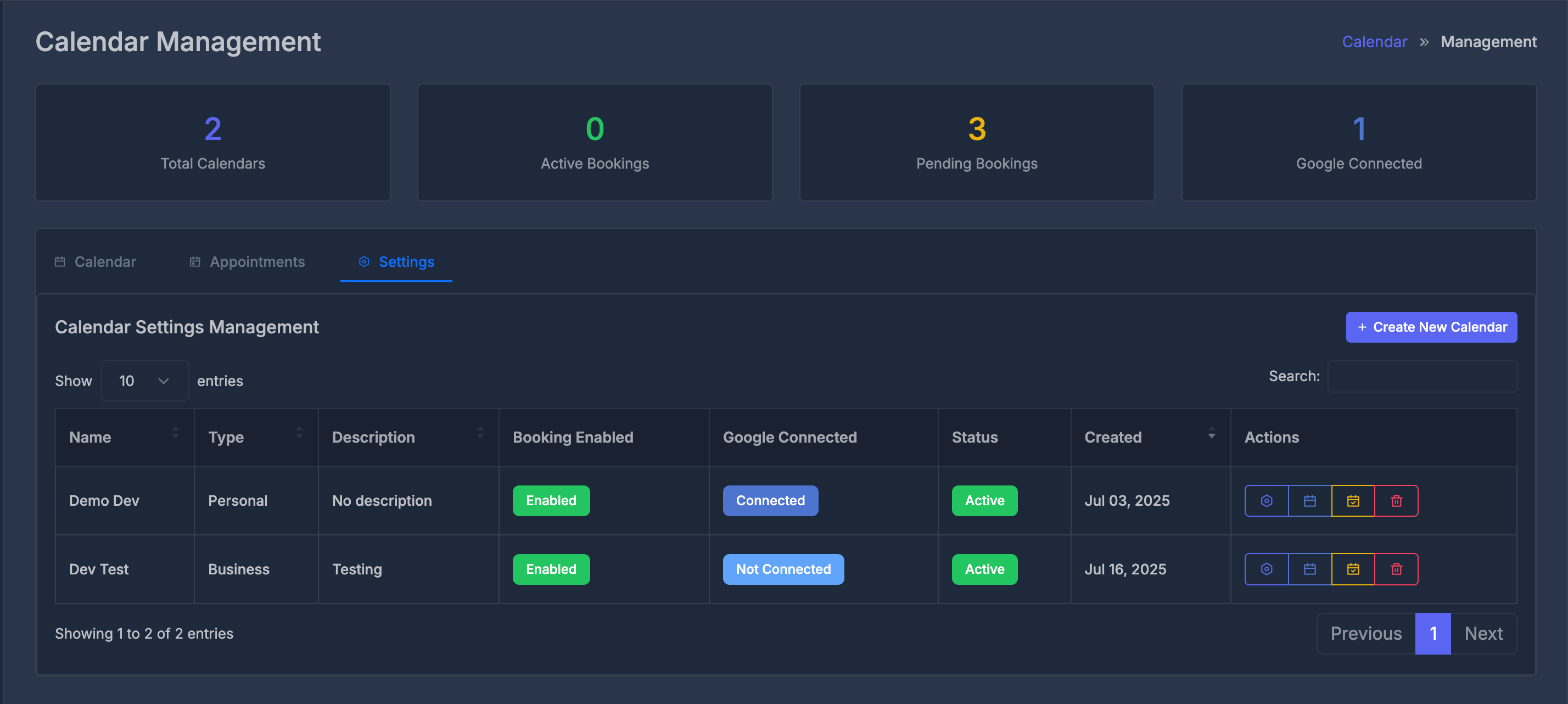
Task: Click the blue calendar icon in Demo Dev row
Action: [x=1310, y=501]
